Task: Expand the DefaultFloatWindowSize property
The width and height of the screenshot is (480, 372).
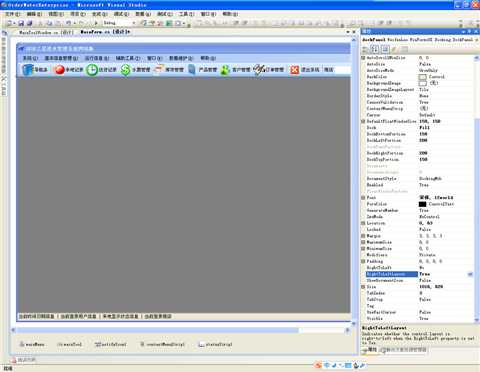Action: pyautogui.click(x=363, y=121)
